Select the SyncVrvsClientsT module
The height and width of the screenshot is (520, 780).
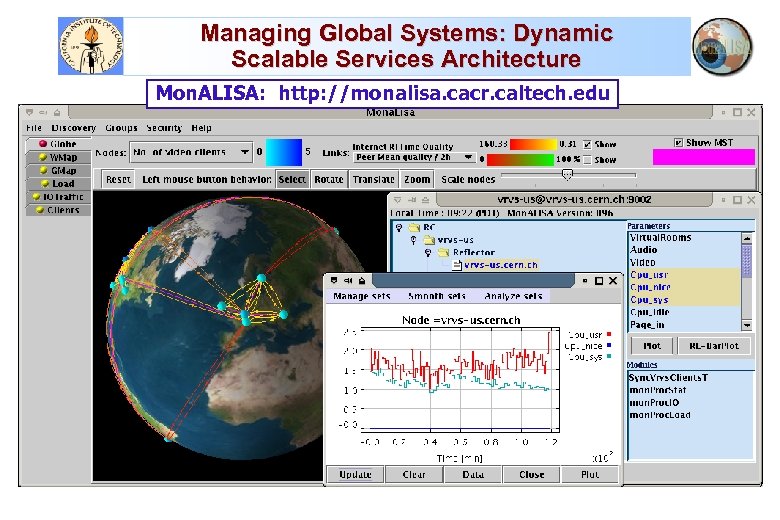click(x=669, y=378)
